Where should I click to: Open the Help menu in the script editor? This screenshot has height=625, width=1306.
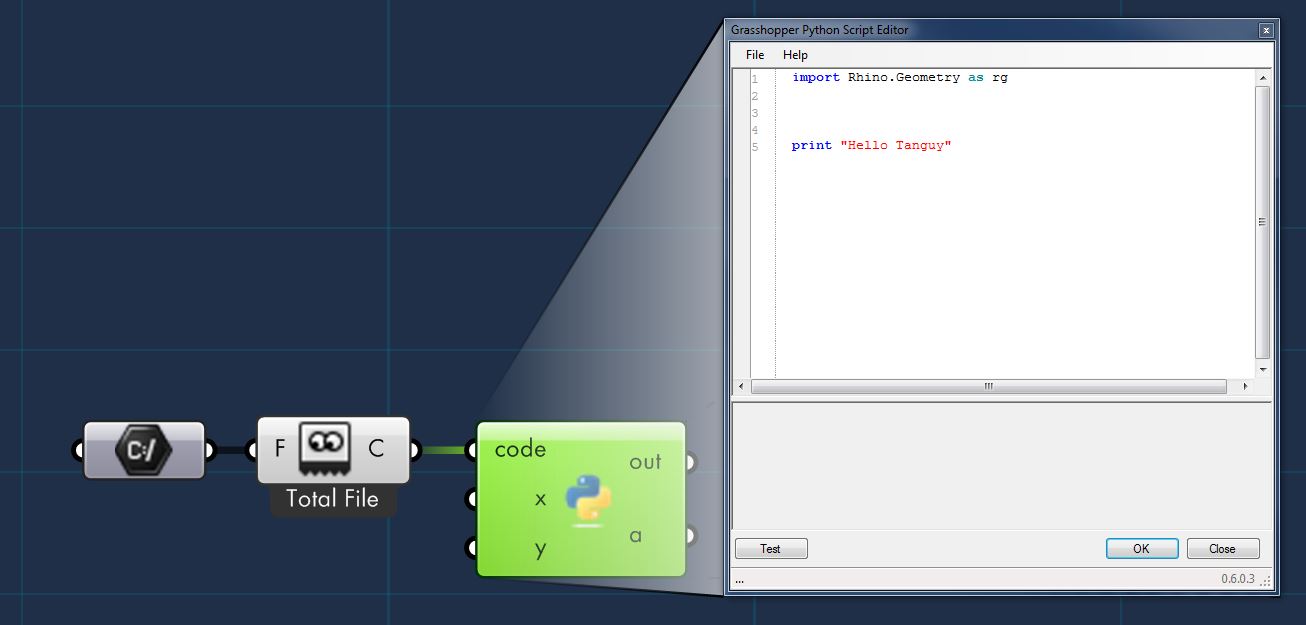tap(795, 55)
